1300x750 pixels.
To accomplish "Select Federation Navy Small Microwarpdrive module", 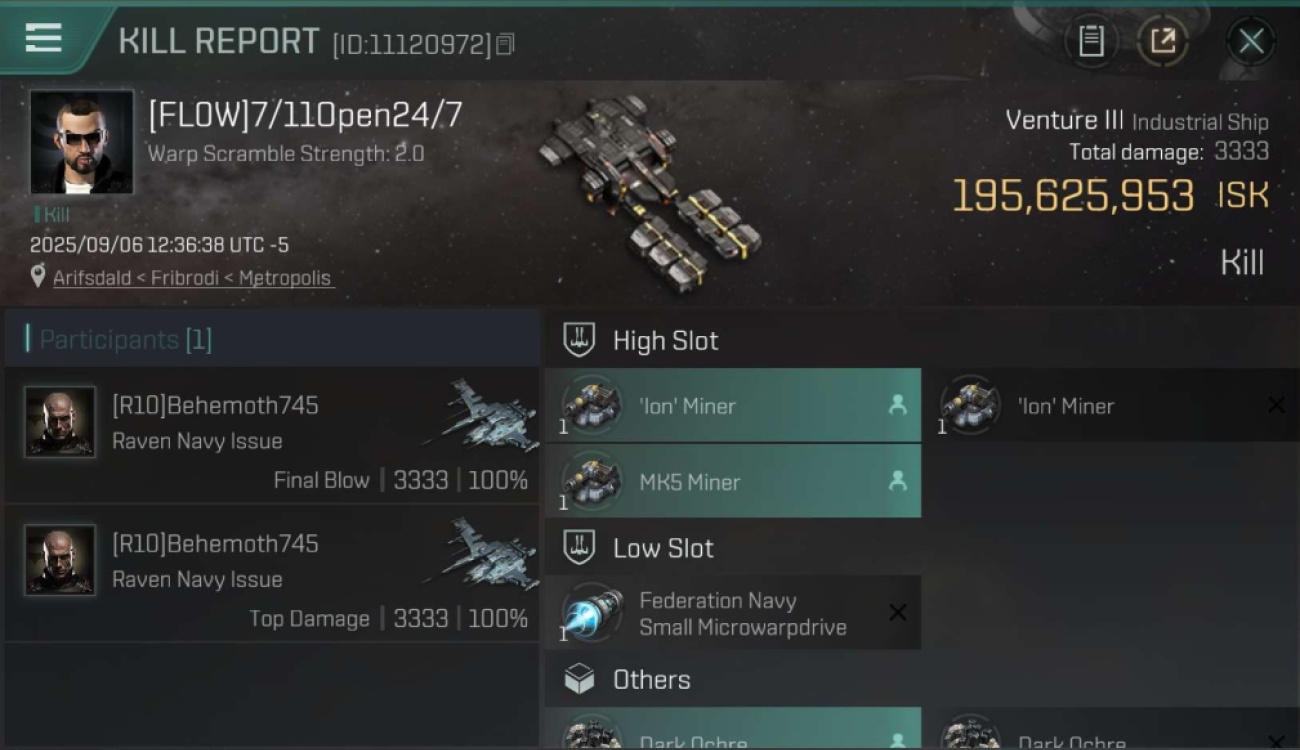I will pos(733,613).
